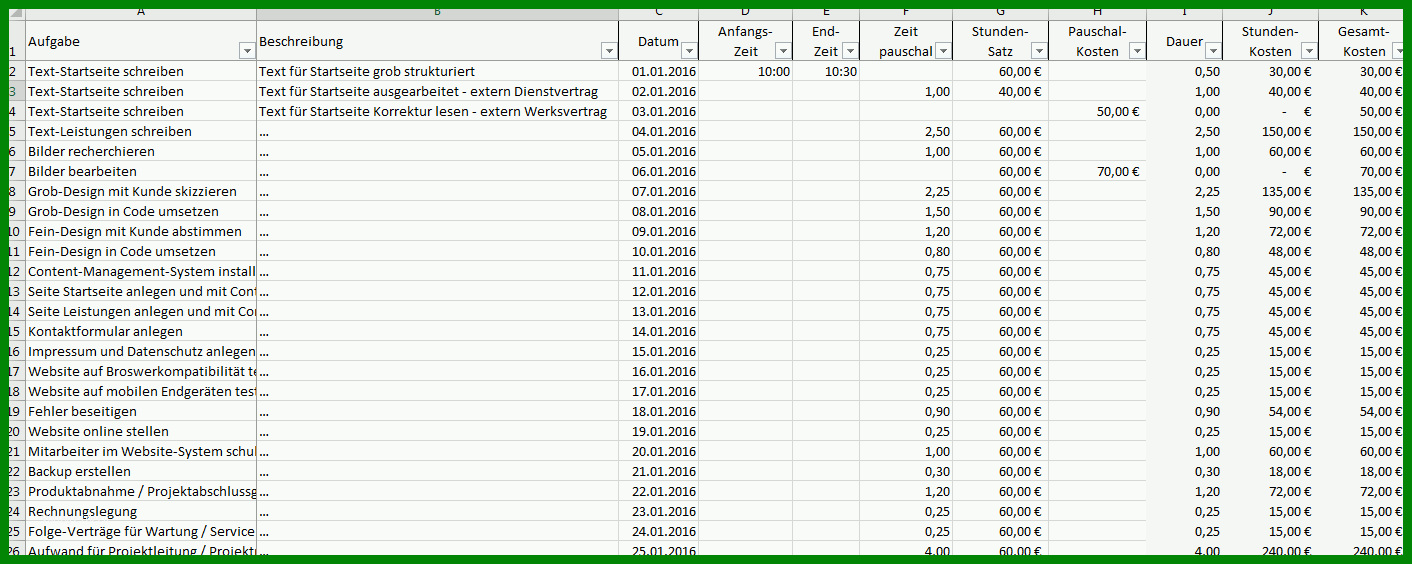Image resolution: width=1412 pixels, height=564 pixels.
Task: Select task cell 'Backup erstellen'
Action: pyautogui.click(x=140, y=471)
